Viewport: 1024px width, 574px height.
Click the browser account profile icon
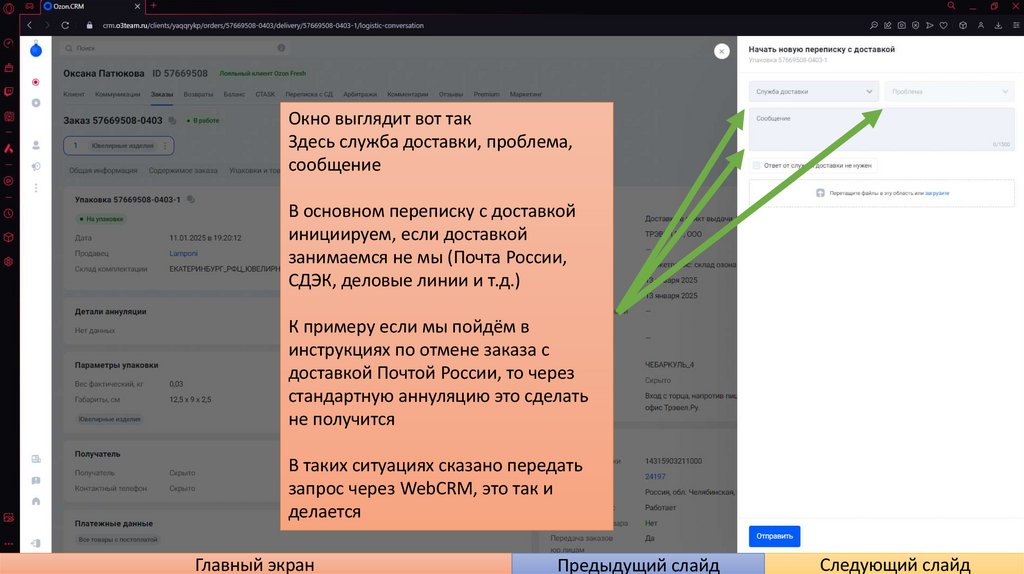pos(981,25)
